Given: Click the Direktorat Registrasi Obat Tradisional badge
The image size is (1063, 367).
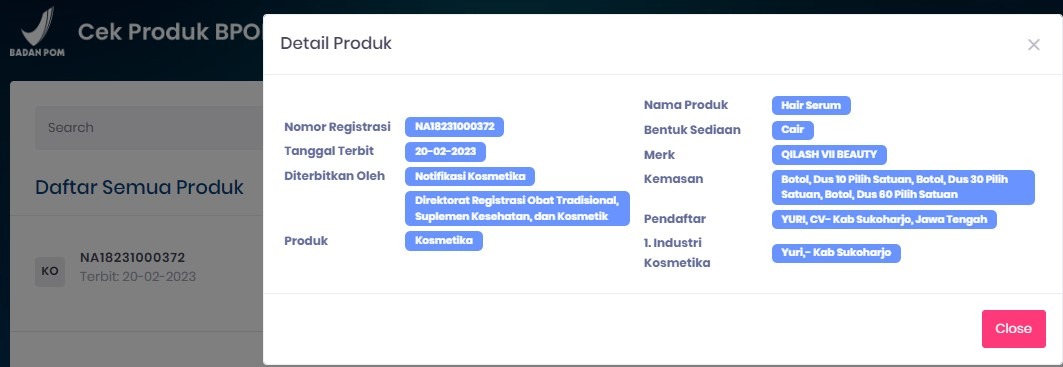Looking at the screenshot, I should click(517, 208).
